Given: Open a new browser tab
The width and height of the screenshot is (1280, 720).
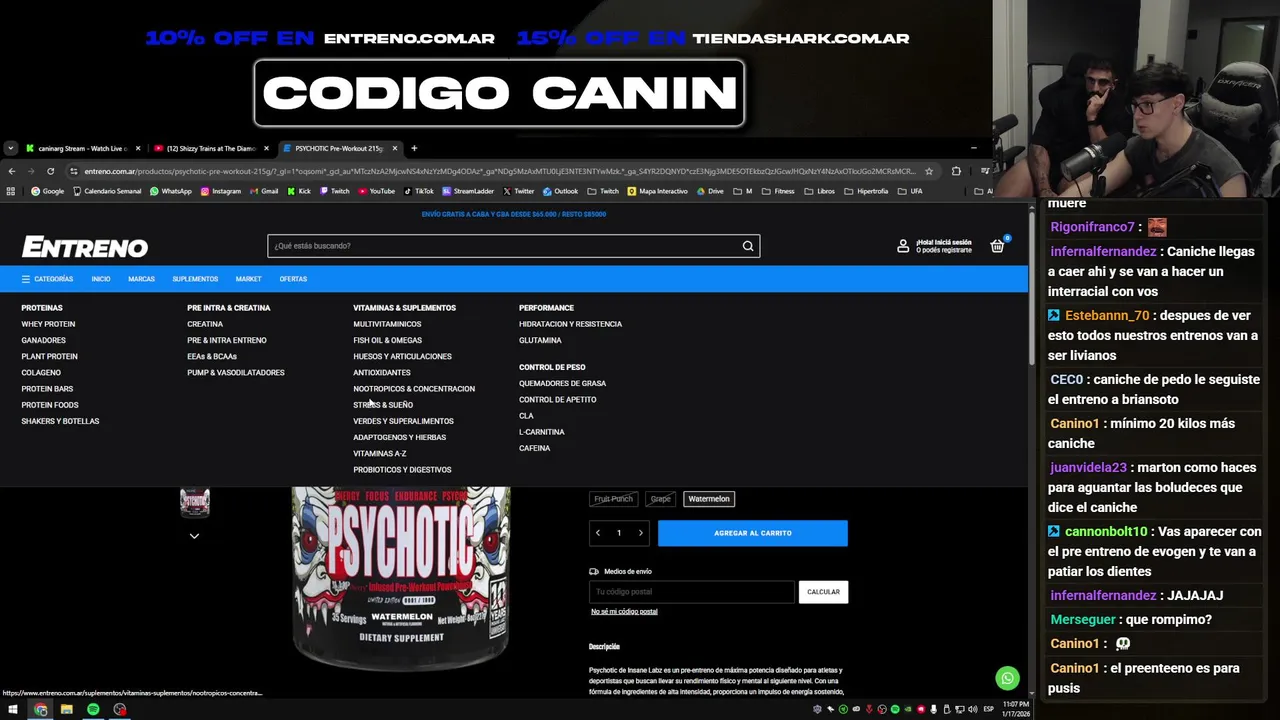Looking at the screenshot, I should pyautogui.click(x=414, y=148).
